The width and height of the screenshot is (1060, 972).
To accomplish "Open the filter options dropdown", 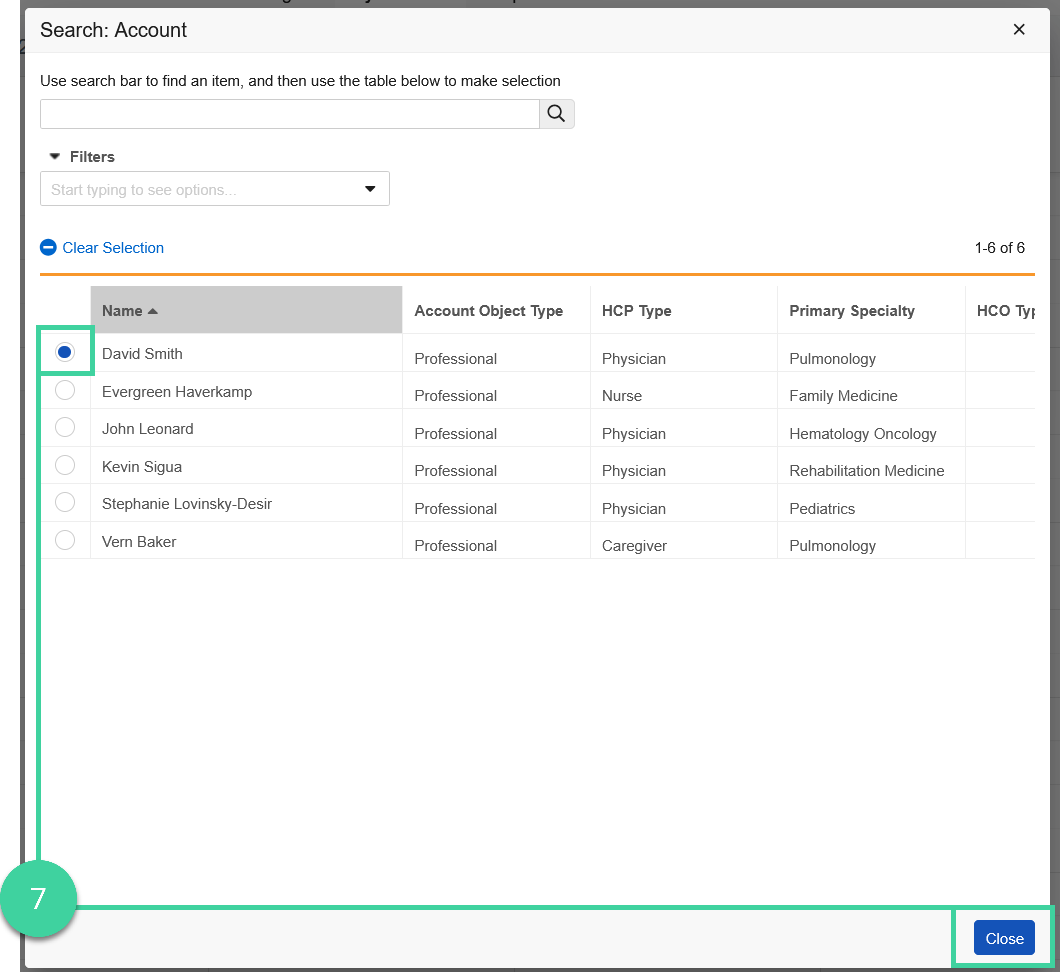I will coord(369,188).
